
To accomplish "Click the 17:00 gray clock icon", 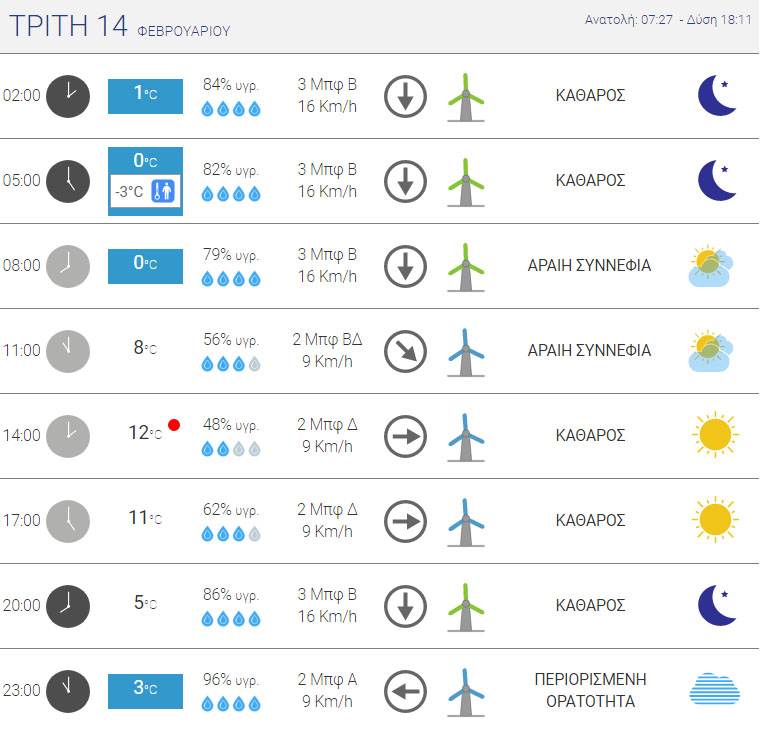I will point(68,521).
